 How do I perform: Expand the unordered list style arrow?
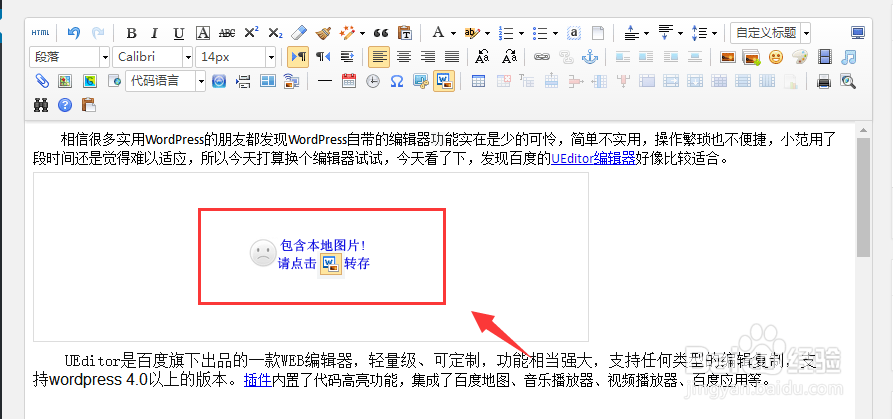click(555, 34)
